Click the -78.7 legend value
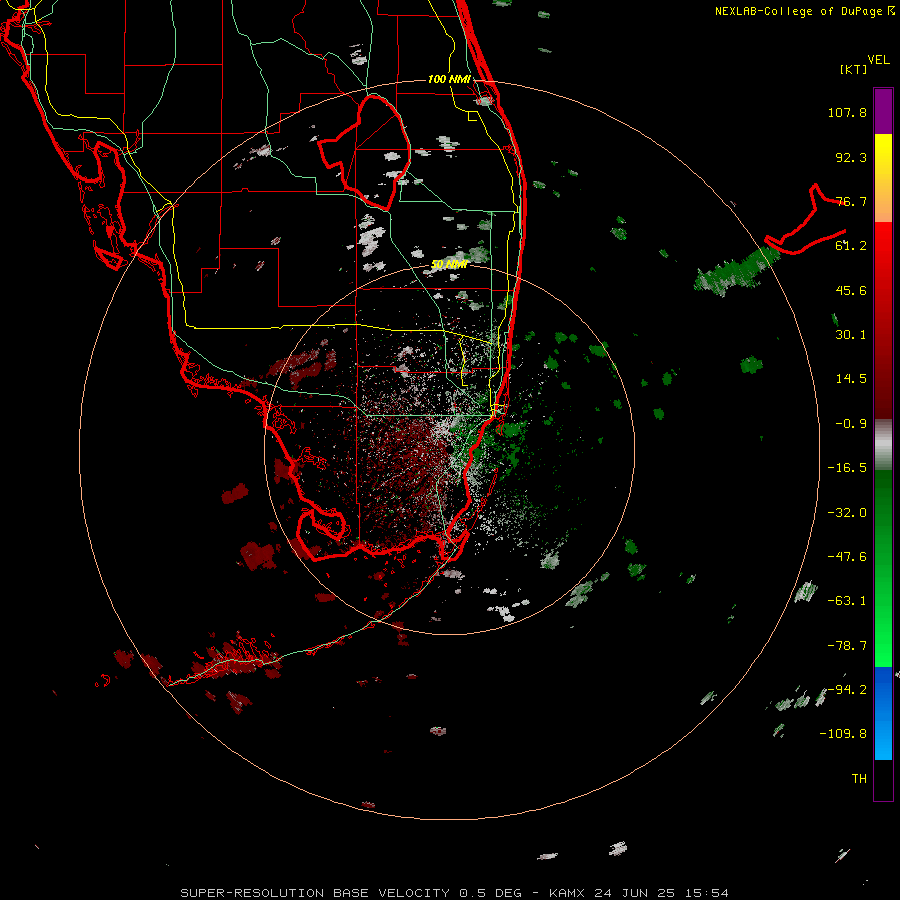900x900 pixels. [847, 646]
